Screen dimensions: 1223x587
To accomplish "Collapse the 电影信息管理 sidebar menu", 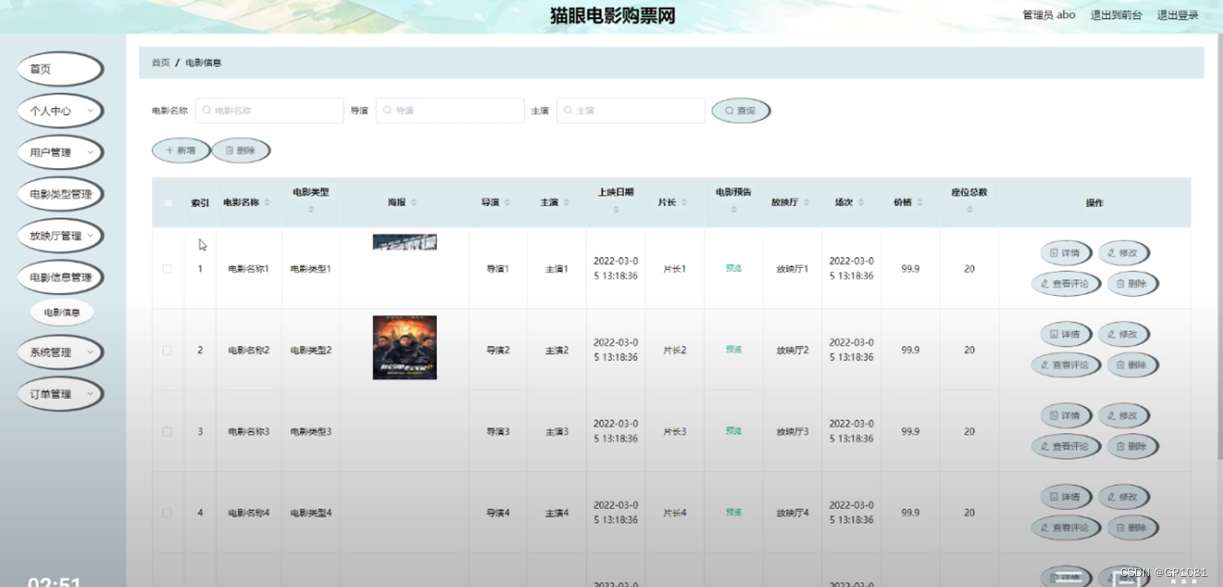I will (x=60, y=277).
